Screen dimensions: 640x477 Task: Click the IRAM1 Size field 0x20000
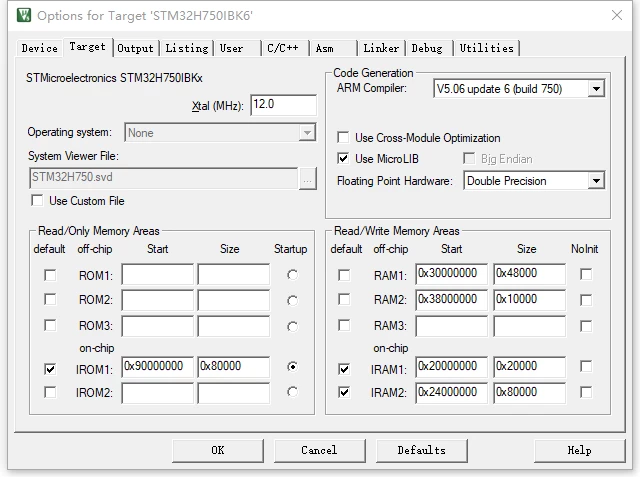point(529,367)
